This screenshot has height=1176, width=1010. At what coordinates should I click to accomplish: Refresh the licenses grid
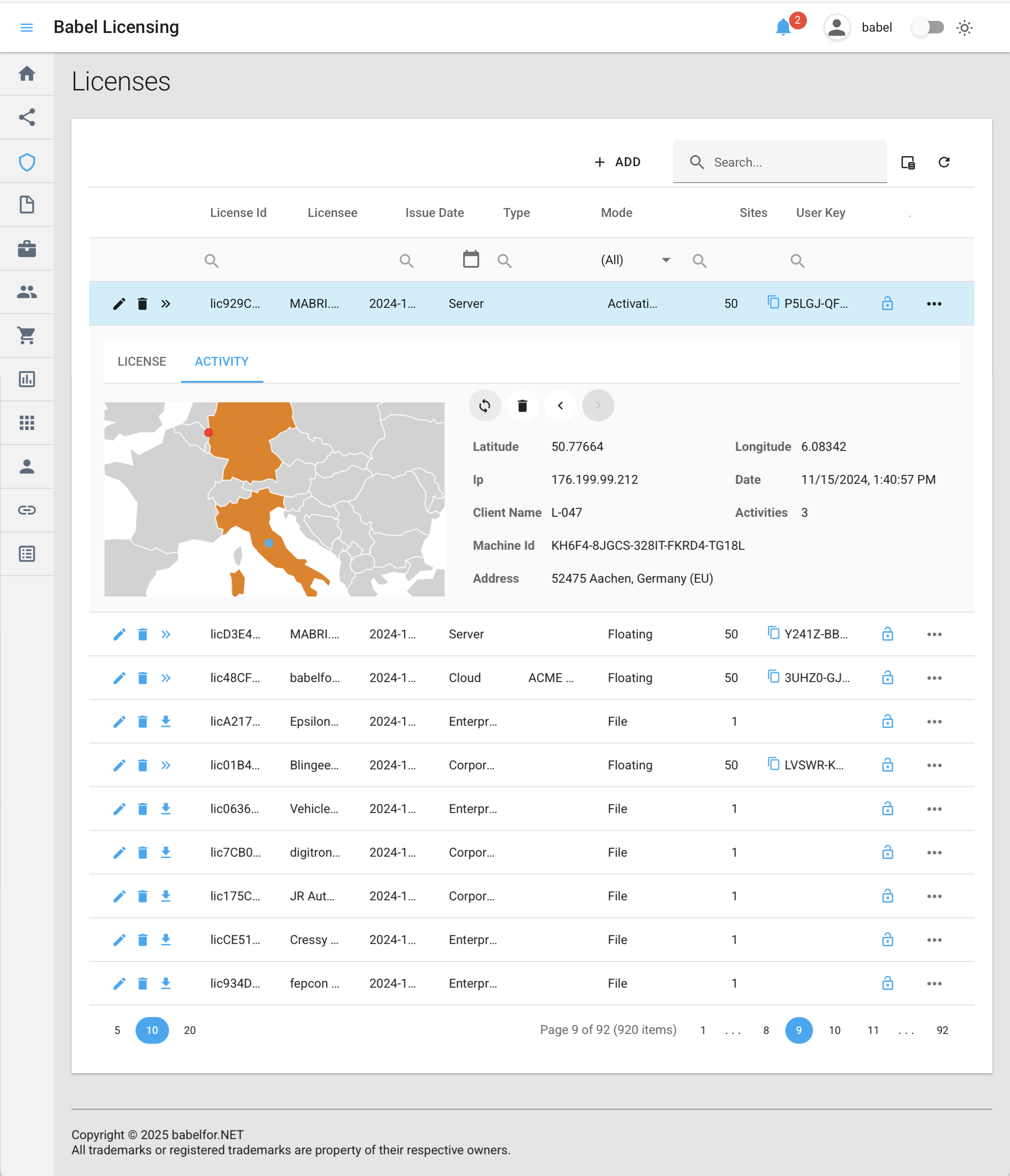[944, 162]
